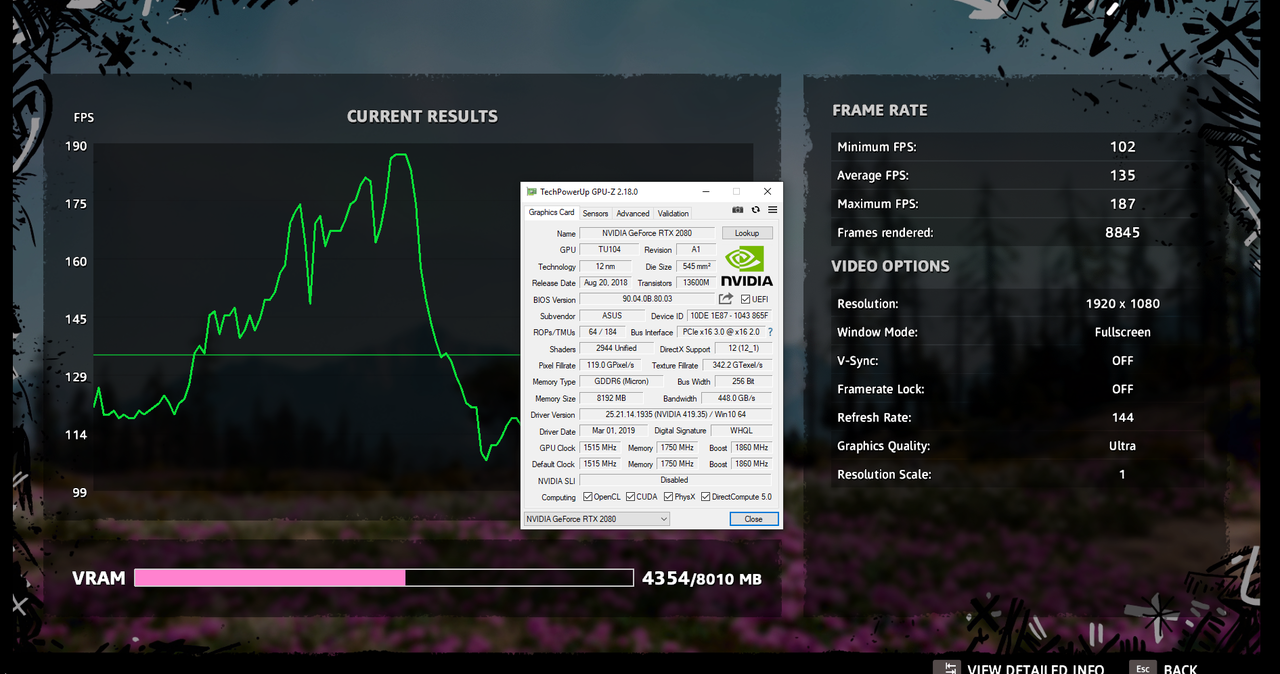Screen dimensions: 1280x674
Task: Click BACK in the benchmark screen
Action: coord(1180,669)
